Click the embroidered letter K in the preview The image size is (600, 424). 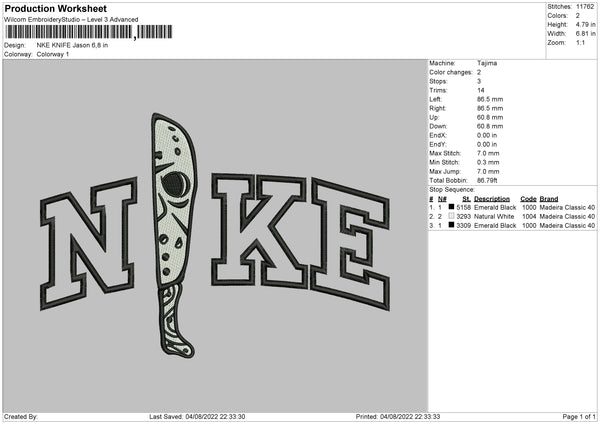[259, 231]
